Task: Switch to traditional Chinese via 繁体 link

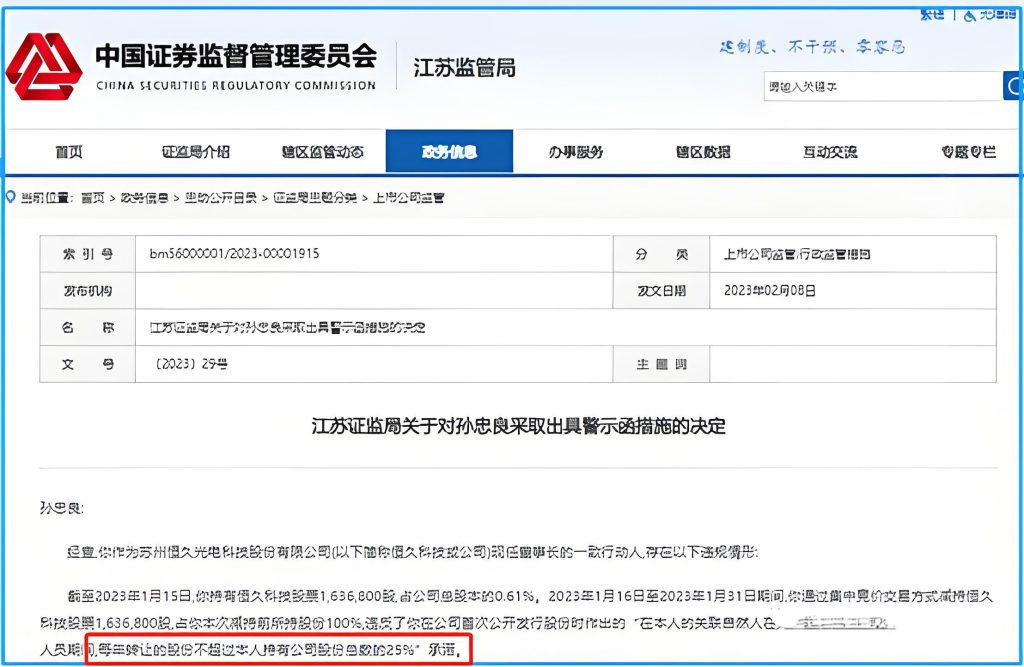Action: click(x=932, y=14)
